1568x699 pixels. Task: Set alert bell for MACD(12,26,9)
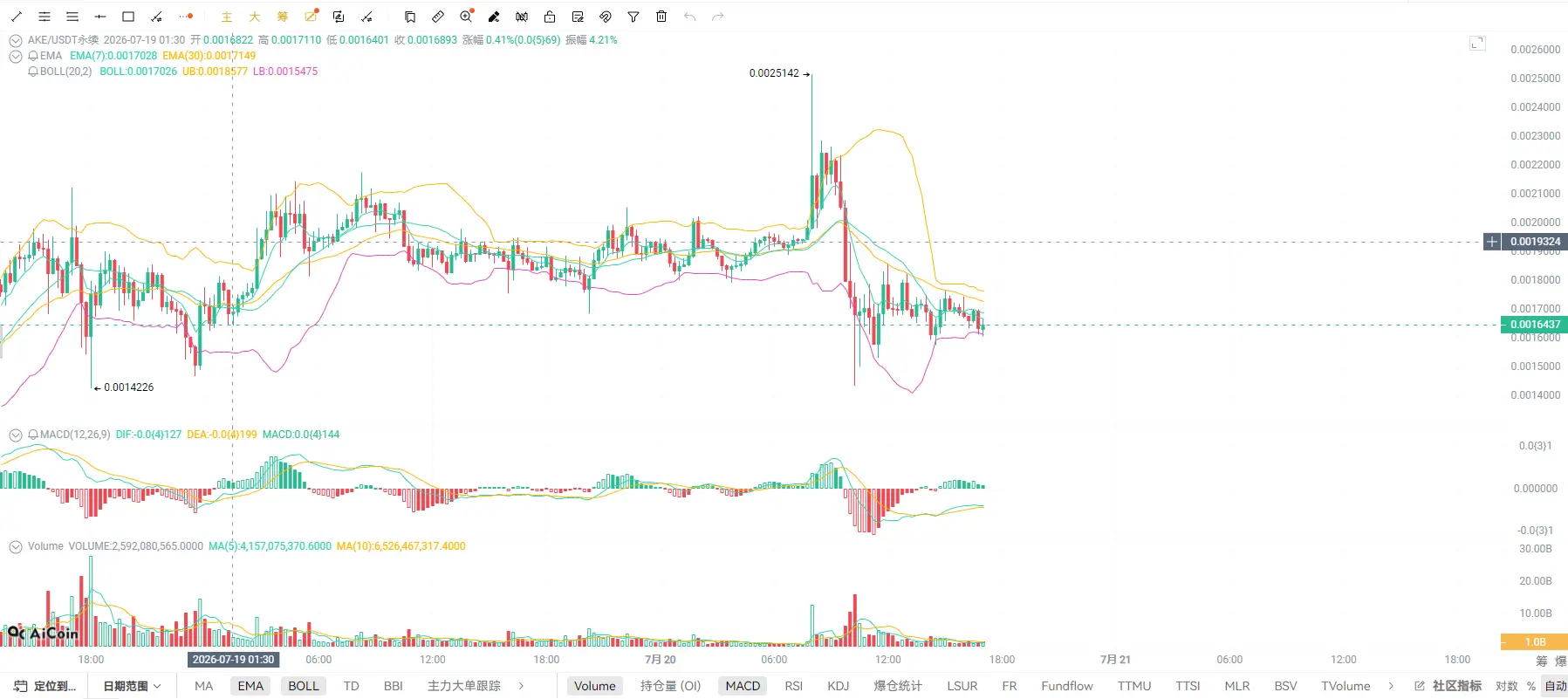[x=33, y=435]
